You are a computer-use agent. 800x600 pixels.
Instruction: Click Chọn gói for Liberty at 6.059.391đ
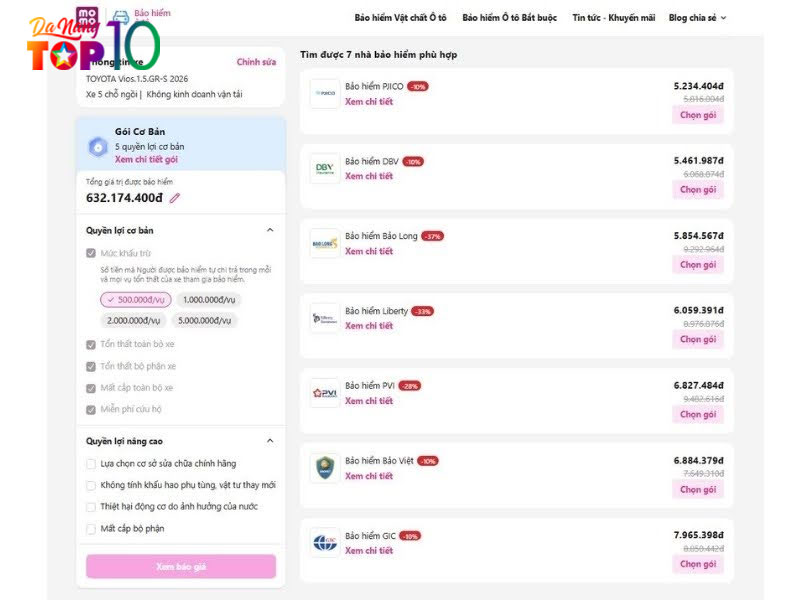pyautogui.click(x=698, y=339)
